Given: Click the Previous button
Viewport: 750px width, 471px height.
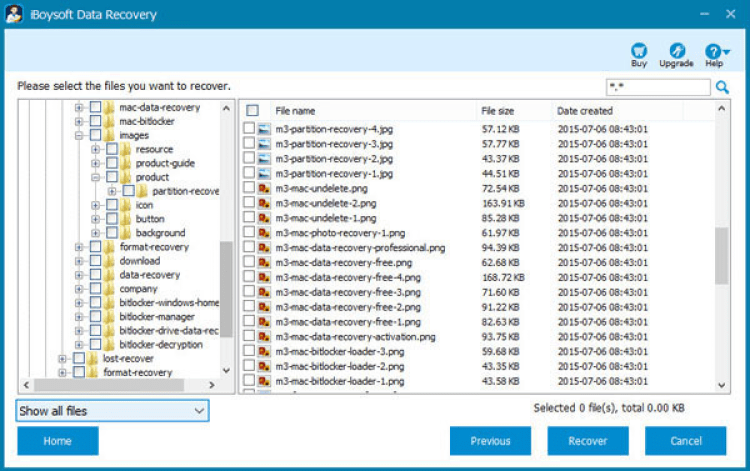Looking at the screenshot, I should click(490, 441).
